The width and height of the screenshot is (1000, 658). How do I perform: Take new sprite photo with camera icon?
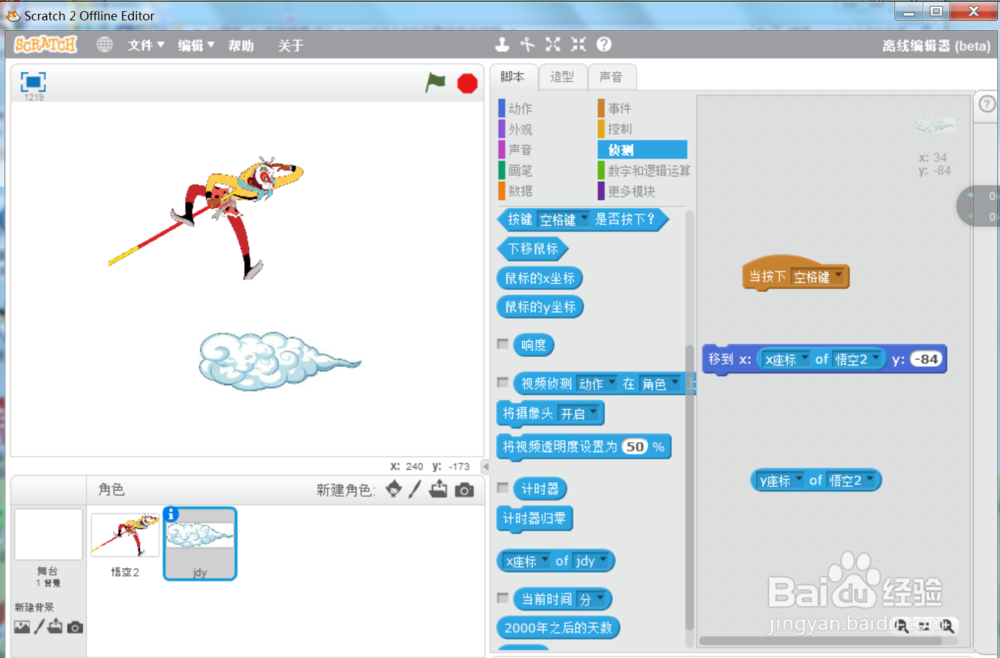pyautogui.click(x=464, y=490)
